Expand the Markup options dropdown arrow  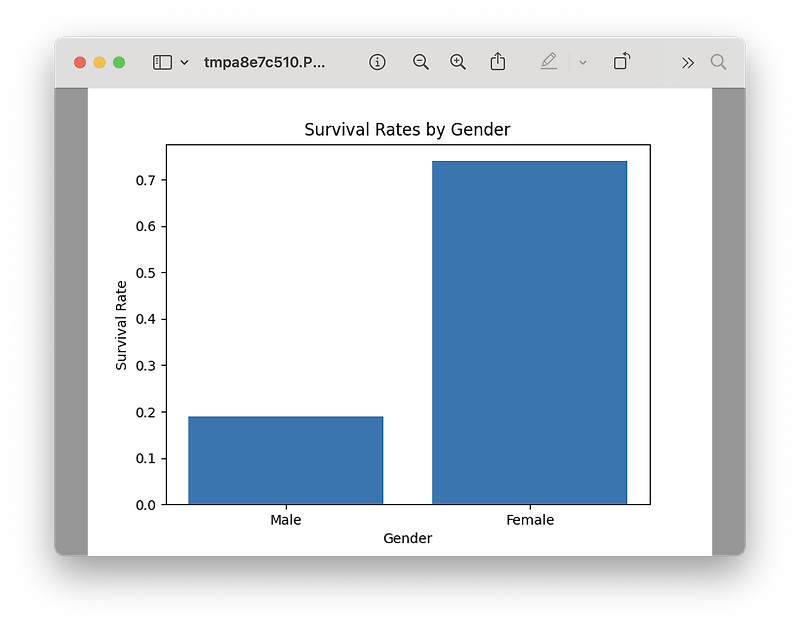pyautogui.click(x=583, y=63)
